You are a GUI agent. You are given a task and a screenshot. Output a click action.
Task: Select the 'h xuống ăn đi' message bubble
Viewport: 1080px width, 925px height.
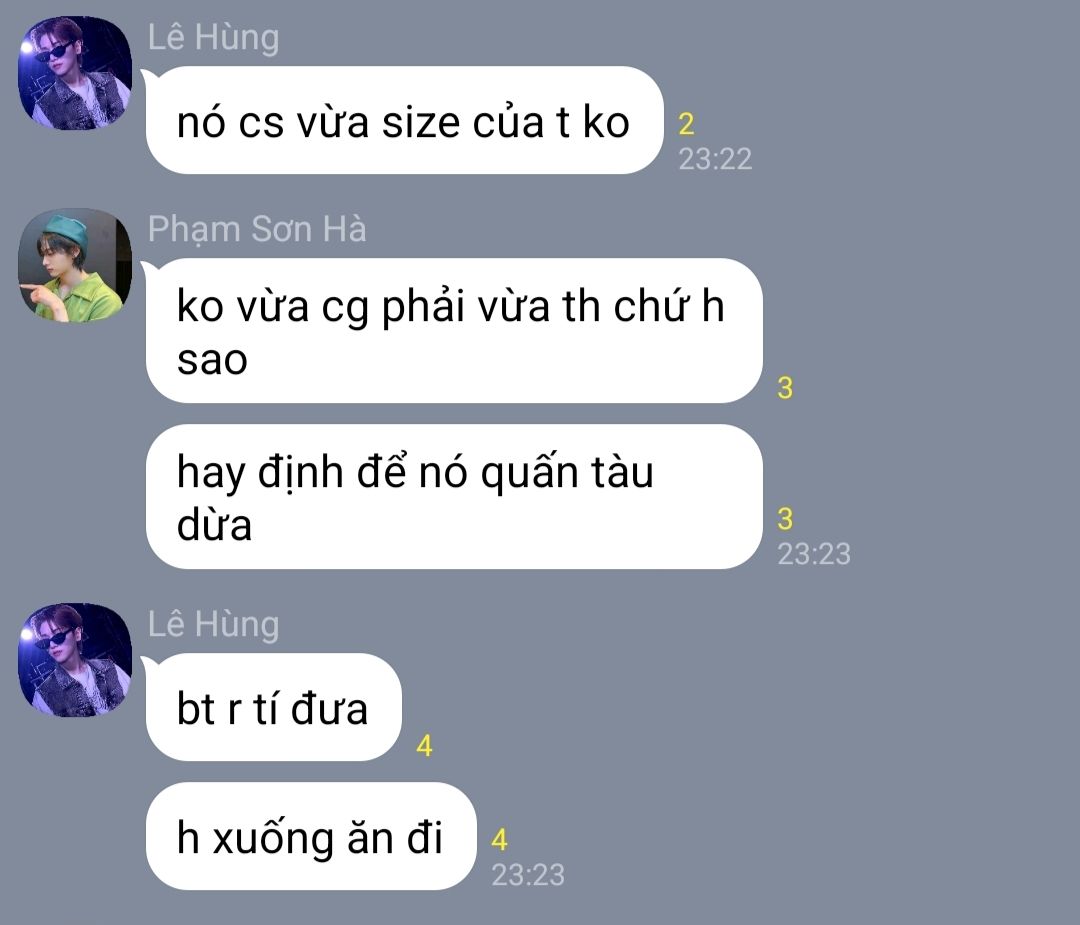(311, 836)
